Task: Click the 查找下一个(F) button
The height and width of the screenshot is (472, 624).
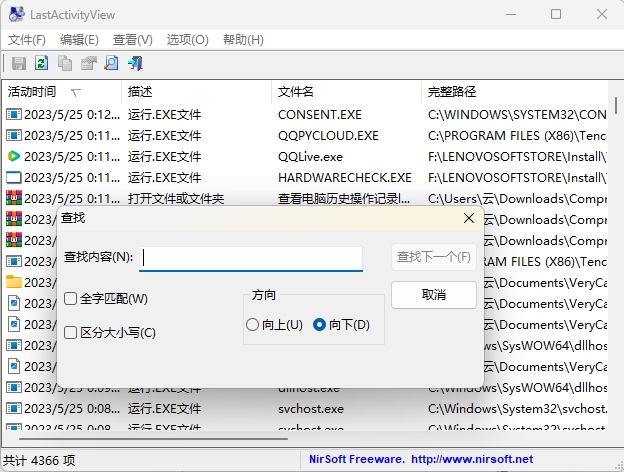Action: tap(434, 257)
